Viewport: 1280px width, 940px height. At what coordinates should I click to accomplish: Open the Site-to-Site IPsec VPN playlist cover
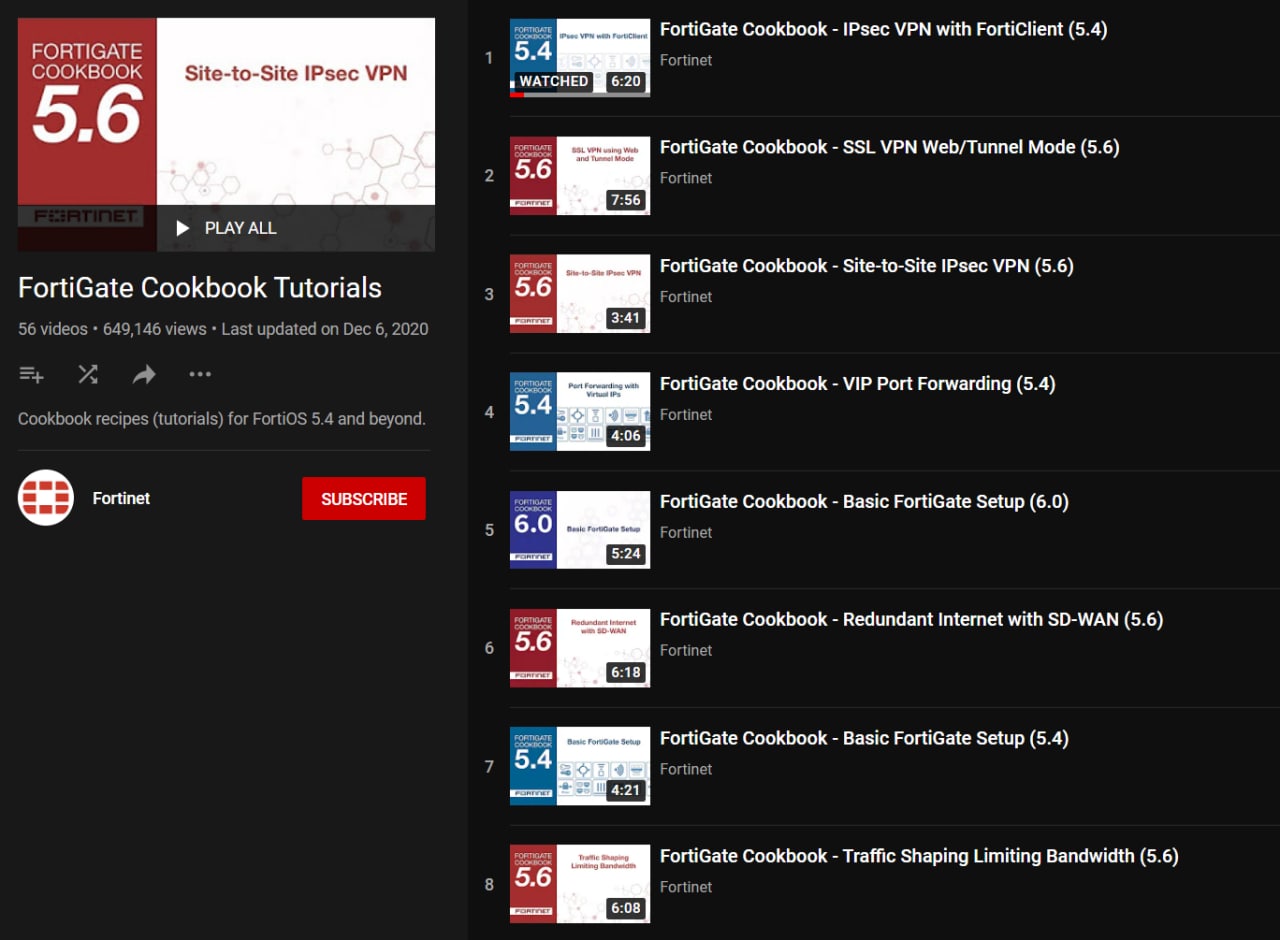tap(226, 134)
